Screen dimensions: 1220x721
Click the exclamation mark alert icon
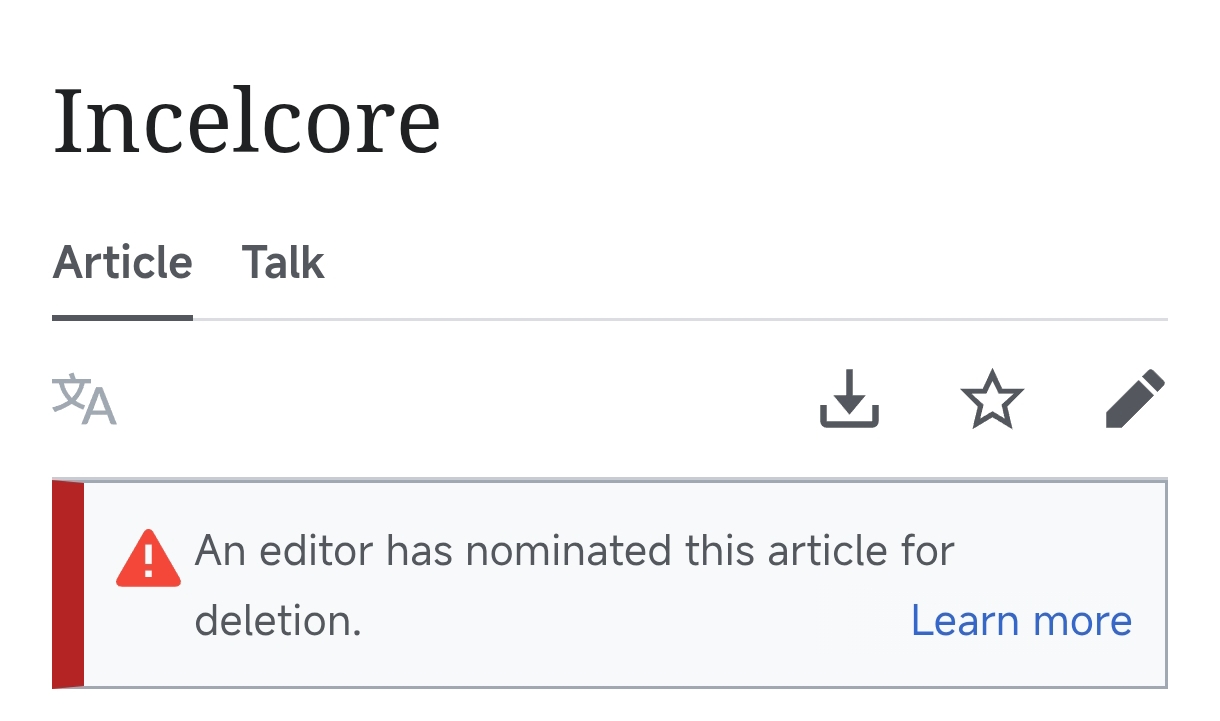coord(149,558)
